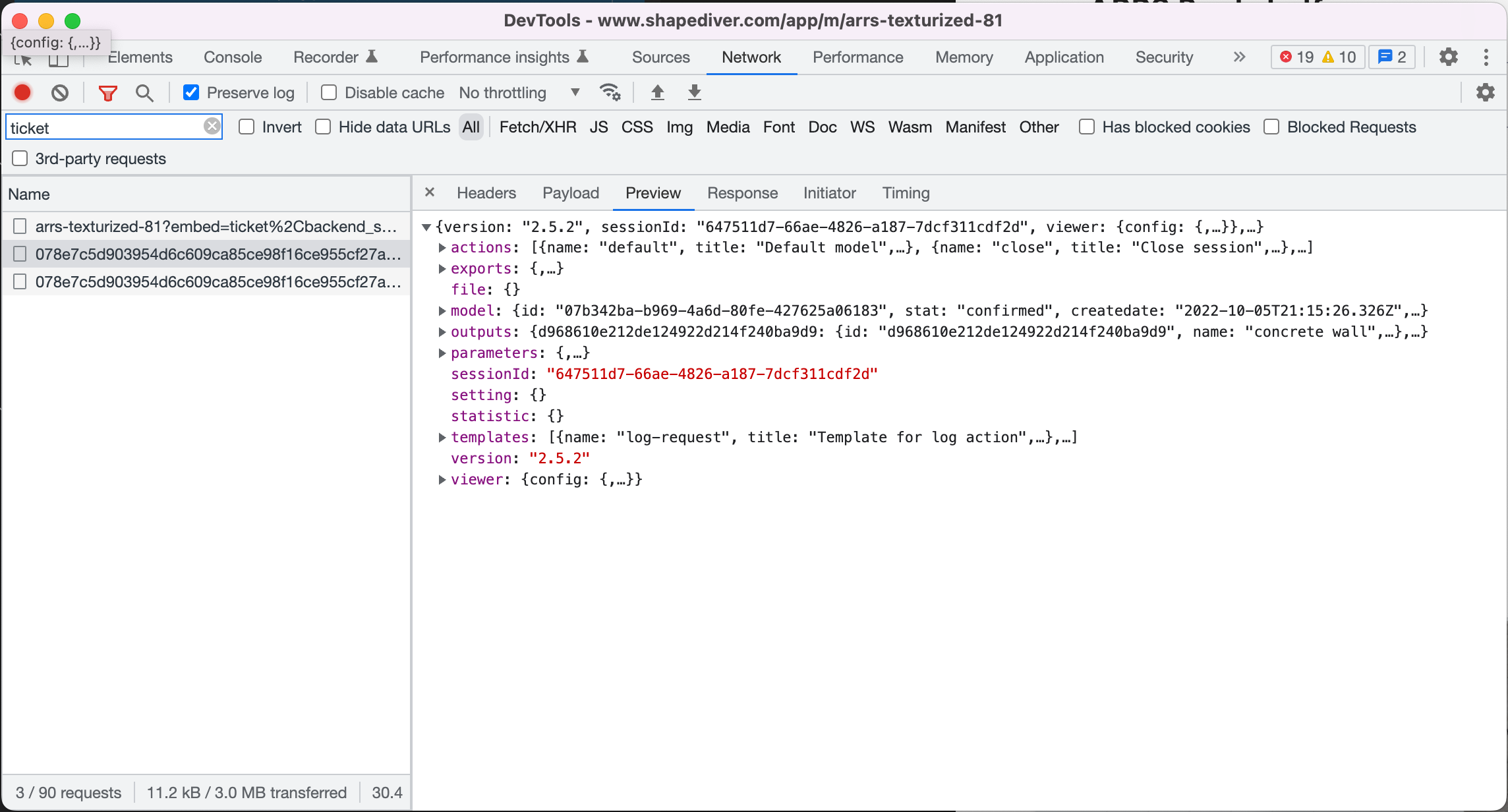
Task: Clear the ticket filter text
Action: coord(212,126)
